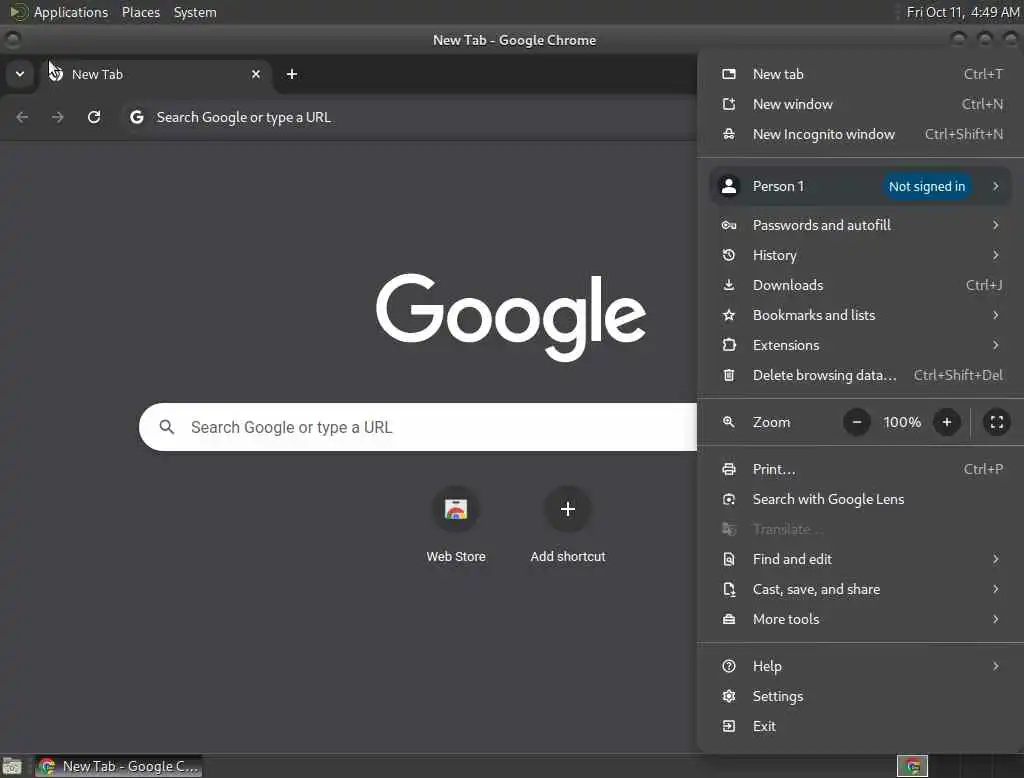Click the Bookmarks star icon

click(729, 316)
